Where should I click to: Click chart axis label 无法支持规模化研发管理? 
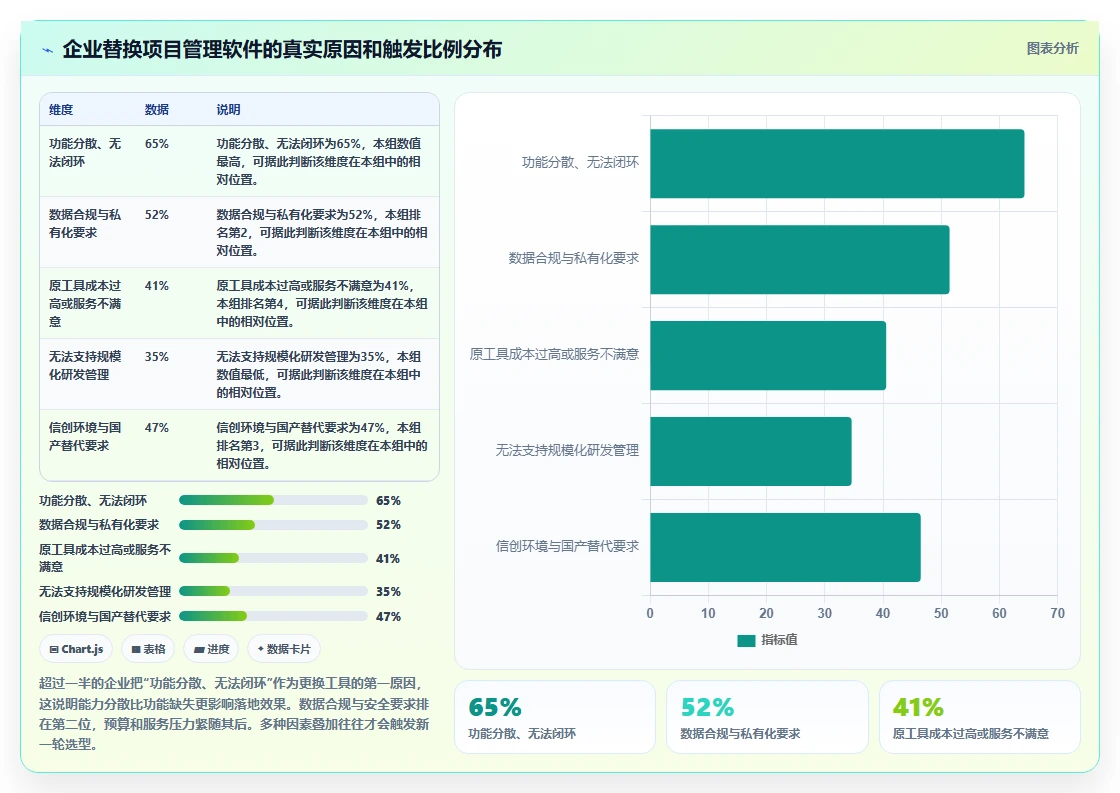pos(567,451)
